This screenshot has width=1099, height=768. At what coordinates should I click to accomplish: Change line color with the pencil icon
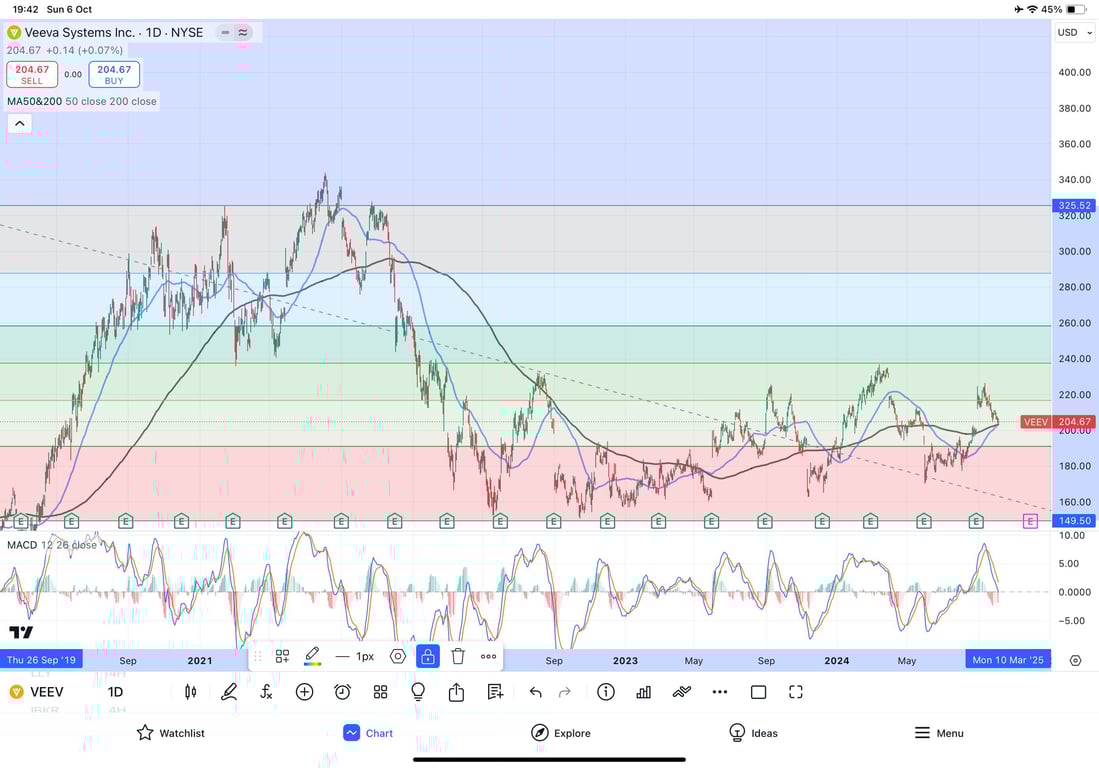313,657
